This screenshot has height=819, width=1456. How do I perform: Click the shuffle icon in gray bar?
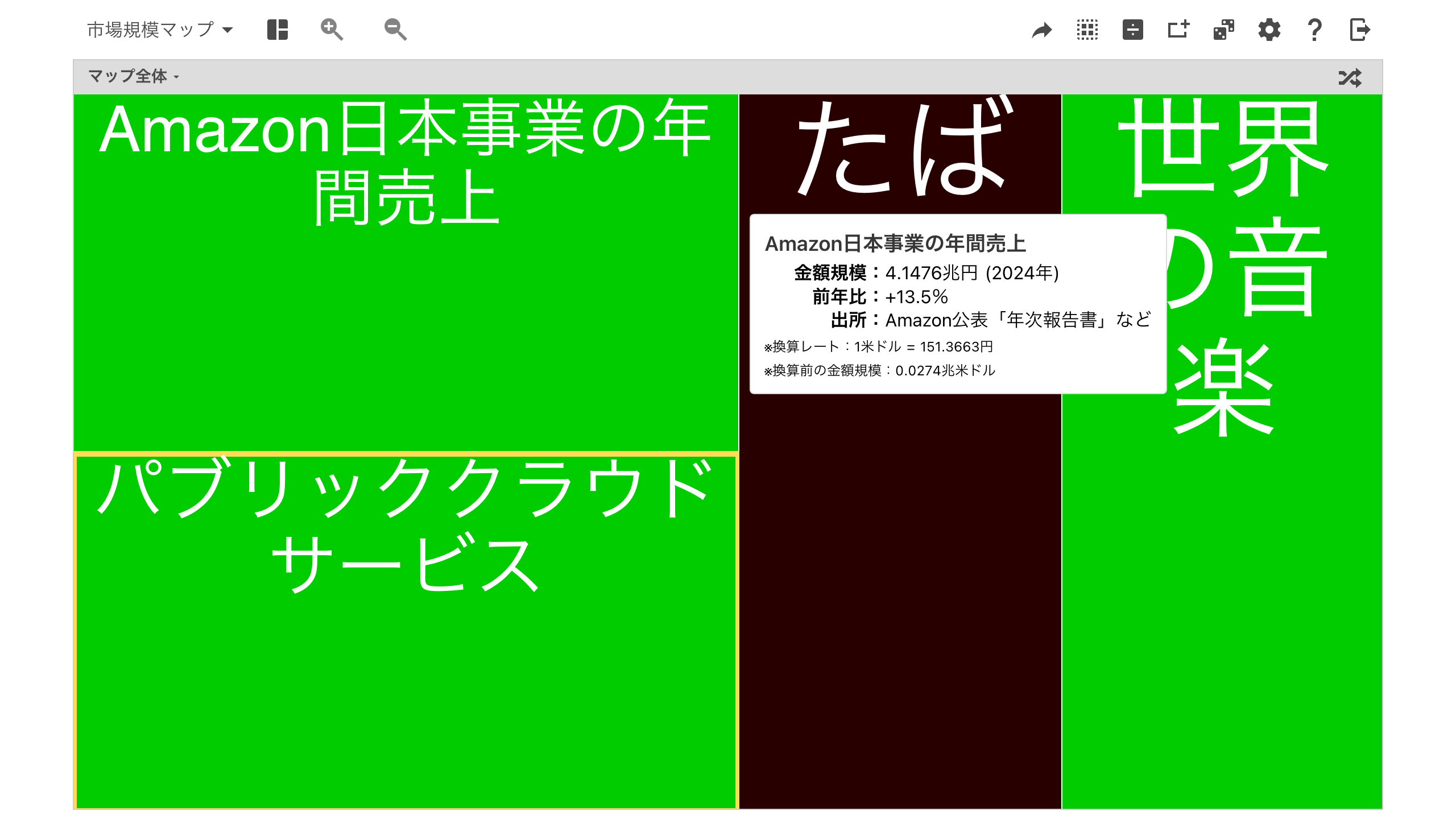coord(1350,77)
